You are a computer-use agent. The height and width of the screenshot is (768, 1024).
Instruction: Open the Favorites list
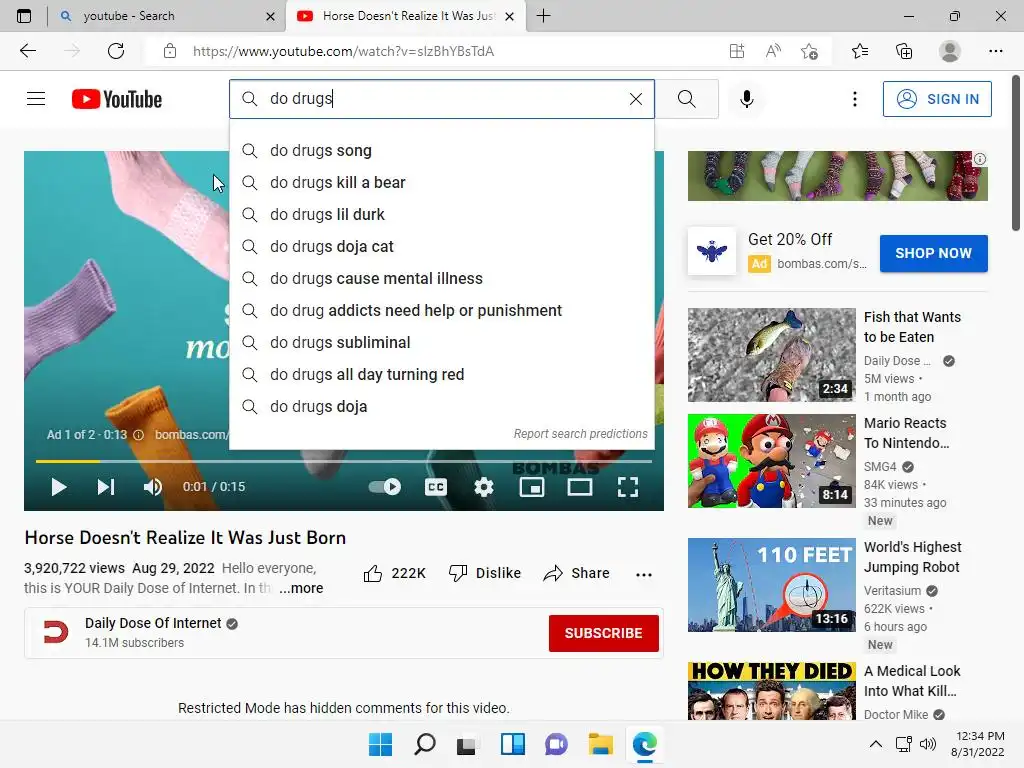click(x=860, y=51)
